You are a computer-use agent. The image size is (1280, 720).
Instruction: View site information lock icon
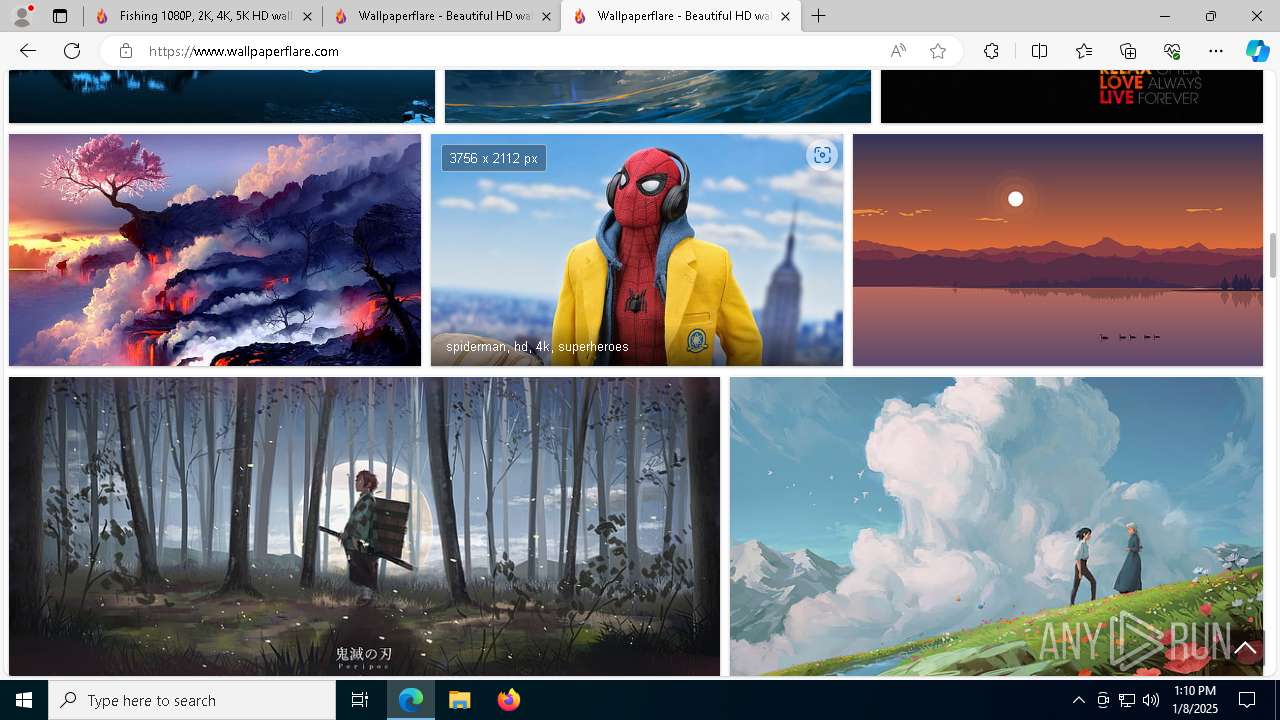pos(126,51)
